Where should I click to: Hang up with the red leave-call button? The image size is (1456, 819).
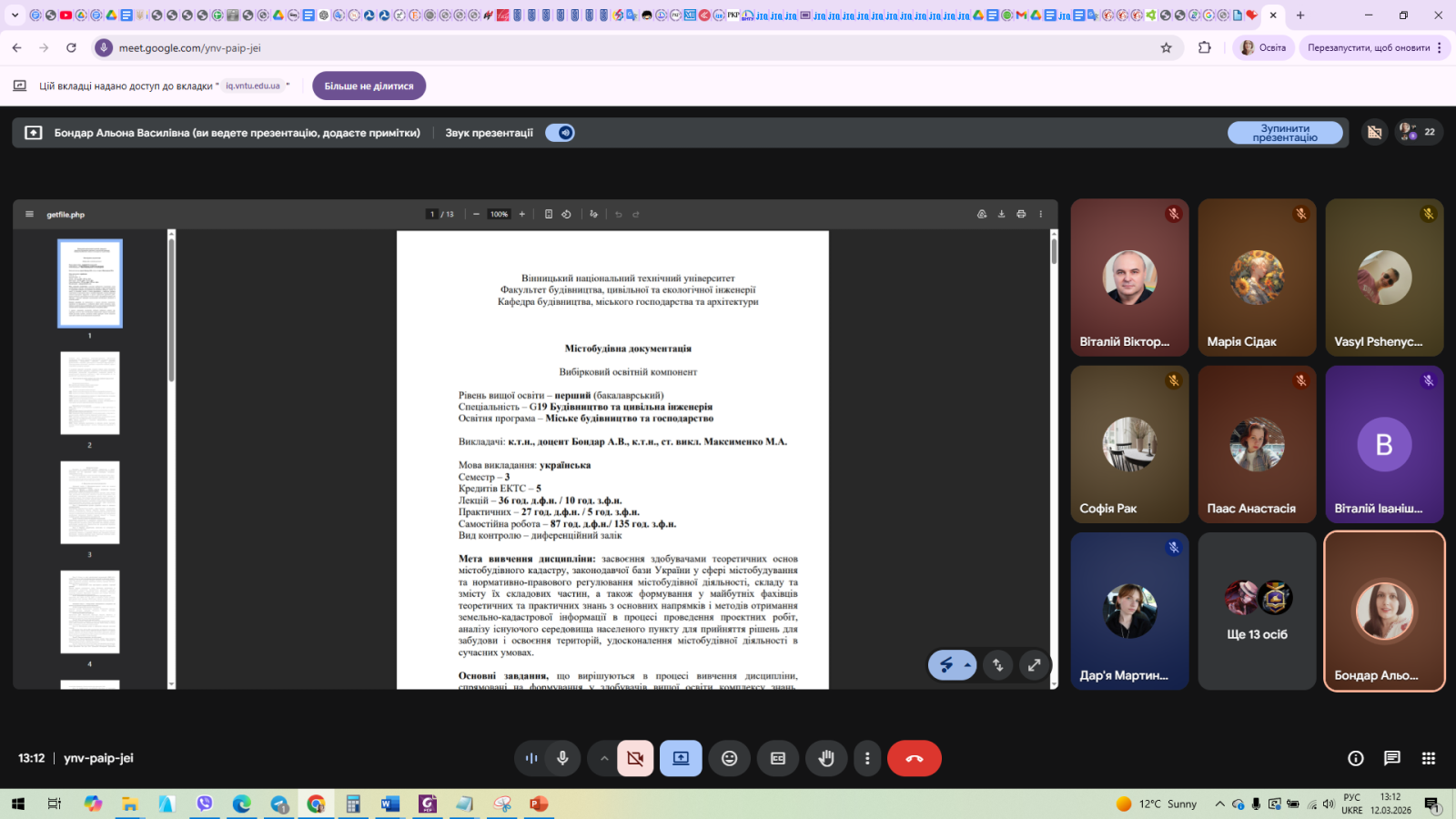(x=914, y=758)
